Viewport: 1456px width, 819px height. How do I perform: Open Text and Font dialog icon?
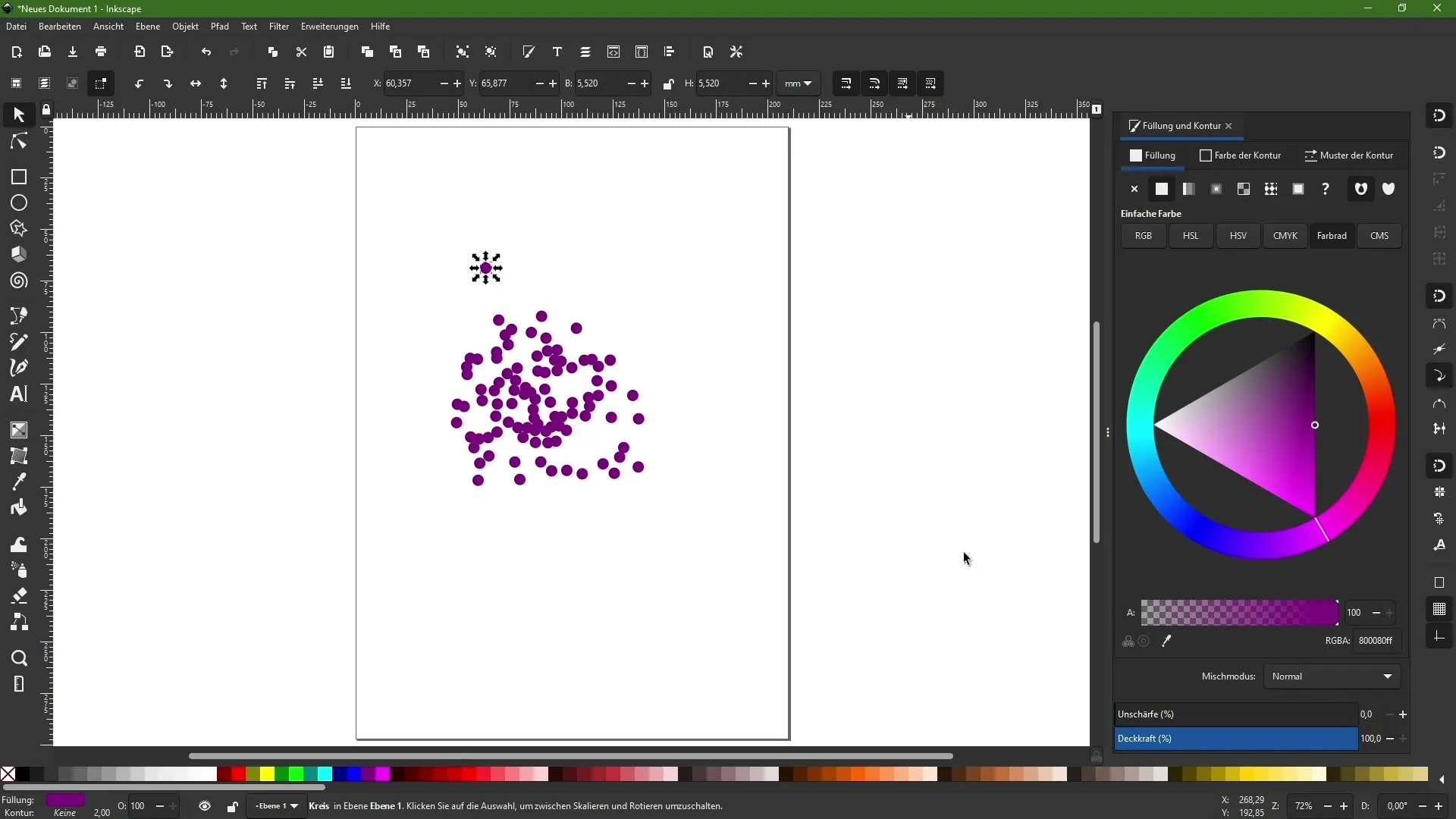pos(557,52)
